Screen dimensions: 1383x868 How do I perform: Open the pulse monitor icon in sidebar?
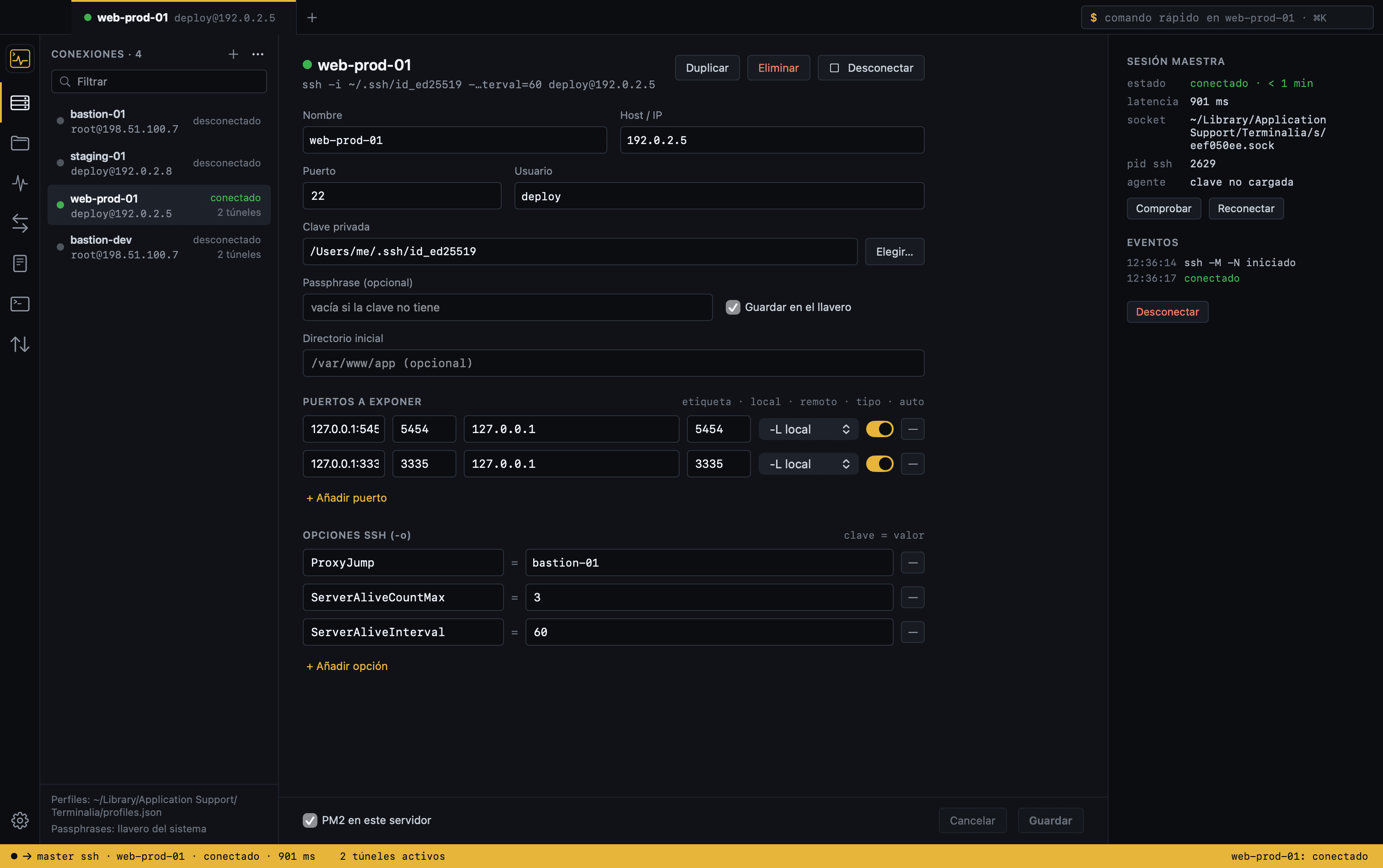coord(20,183)
